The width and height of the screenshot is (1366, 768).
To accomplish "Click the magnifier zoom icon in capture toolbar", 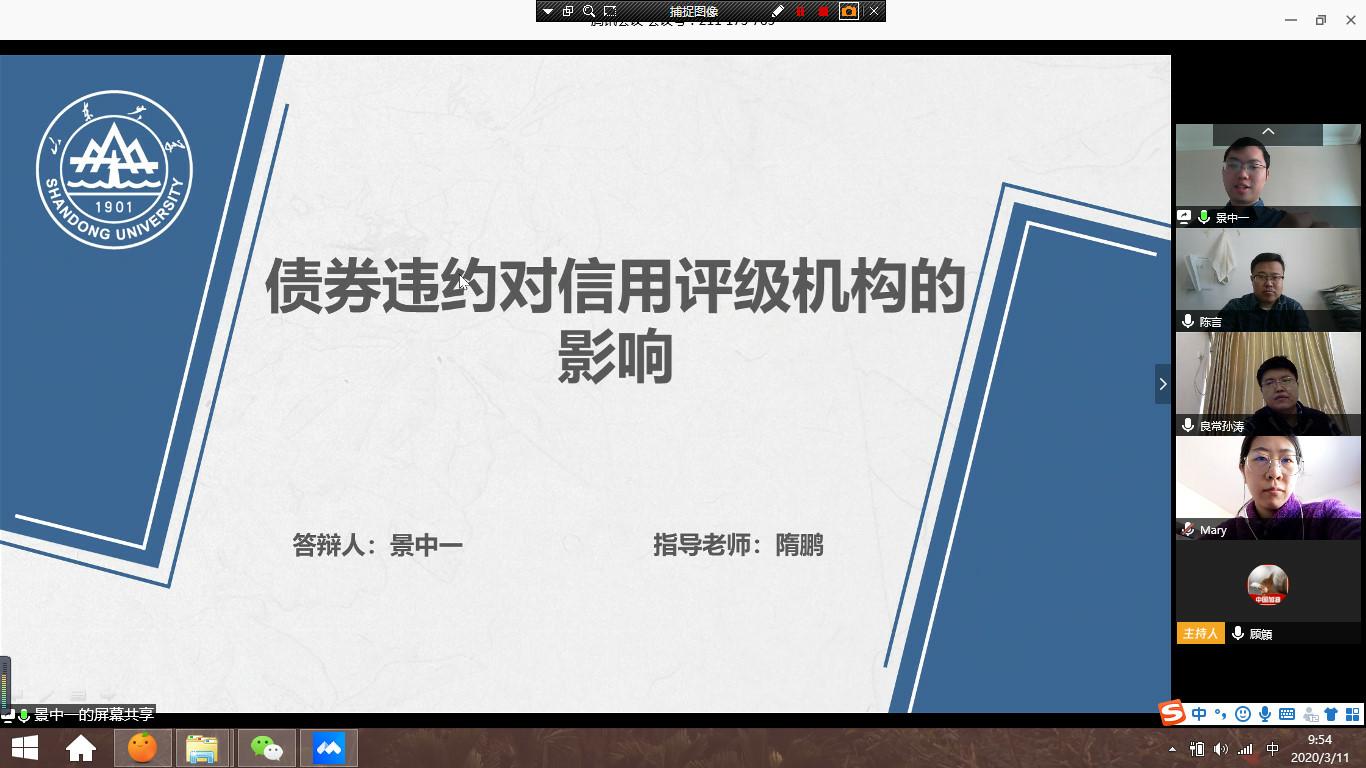I will click(589, 11).
